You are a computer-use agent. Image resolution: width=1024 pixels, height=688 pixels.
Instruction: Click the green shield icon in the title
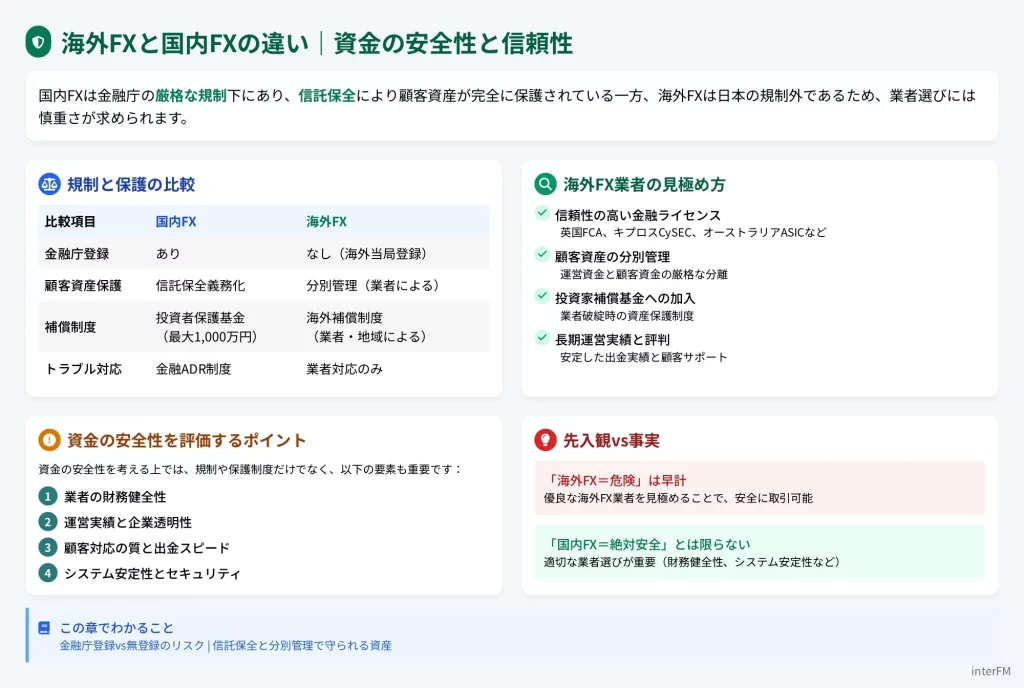(38, 42)
